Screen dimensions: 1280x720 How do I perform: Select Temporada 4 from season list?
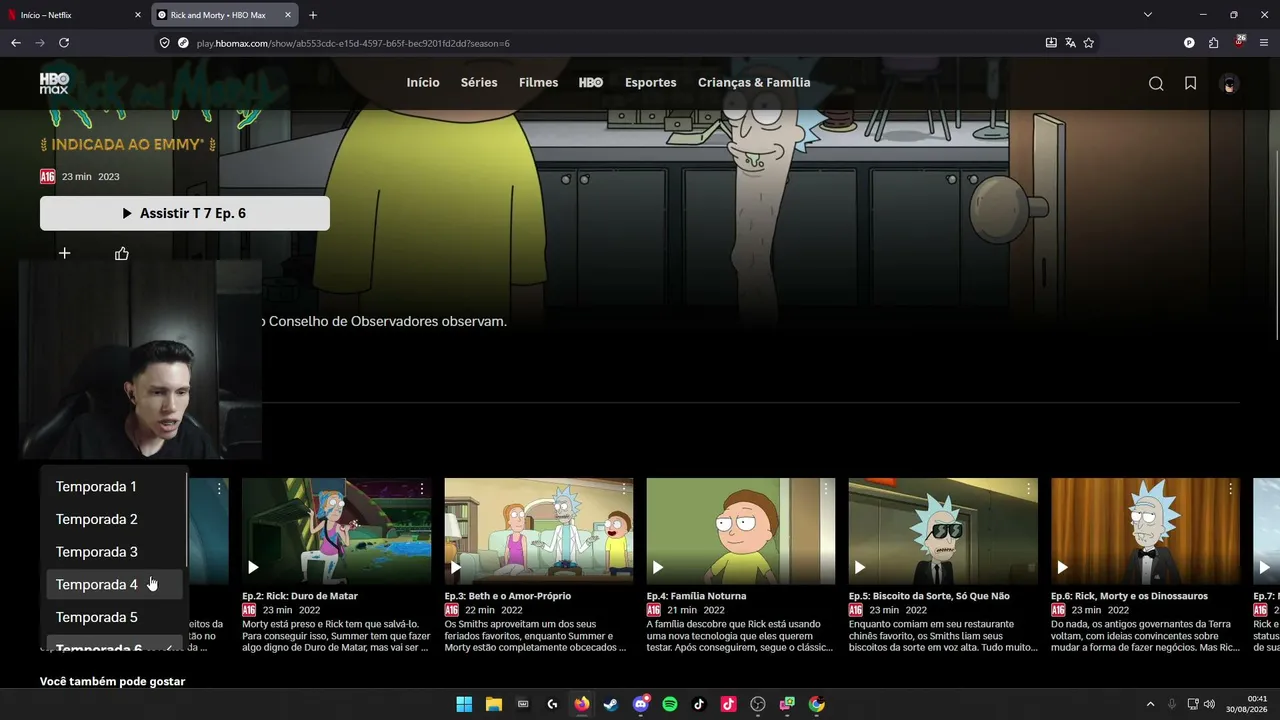[x=115, y=585]
